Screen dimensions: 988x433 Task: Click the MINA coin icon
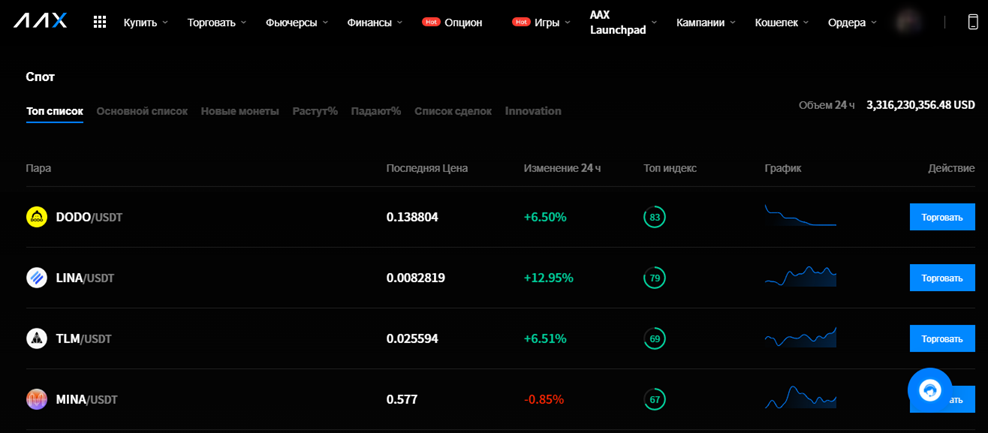[x=37, y=400]
